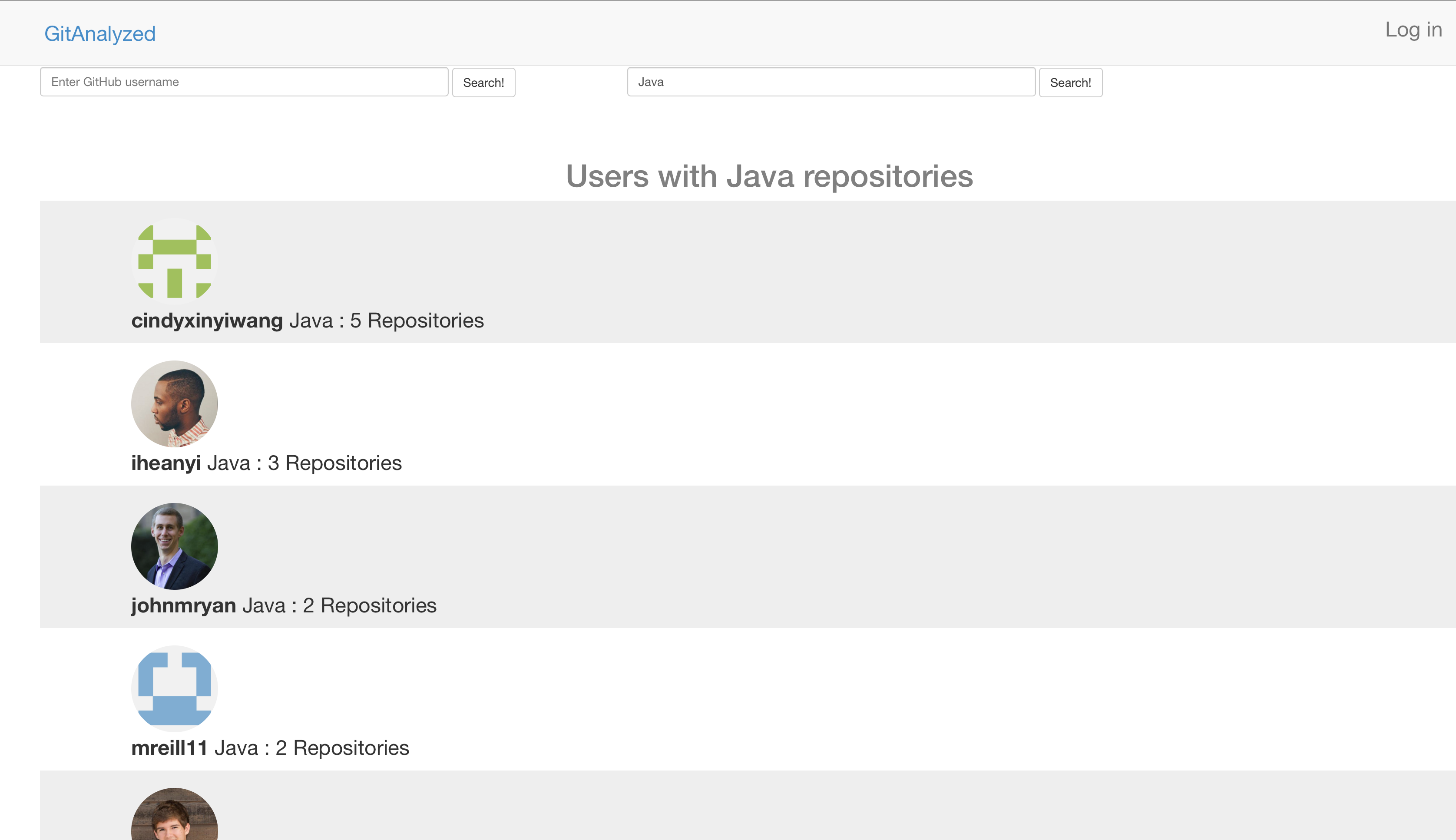Focus the GitHub username search field
Image resolution: width=1456 pixels, height=840 pixels.
[244, 82]
